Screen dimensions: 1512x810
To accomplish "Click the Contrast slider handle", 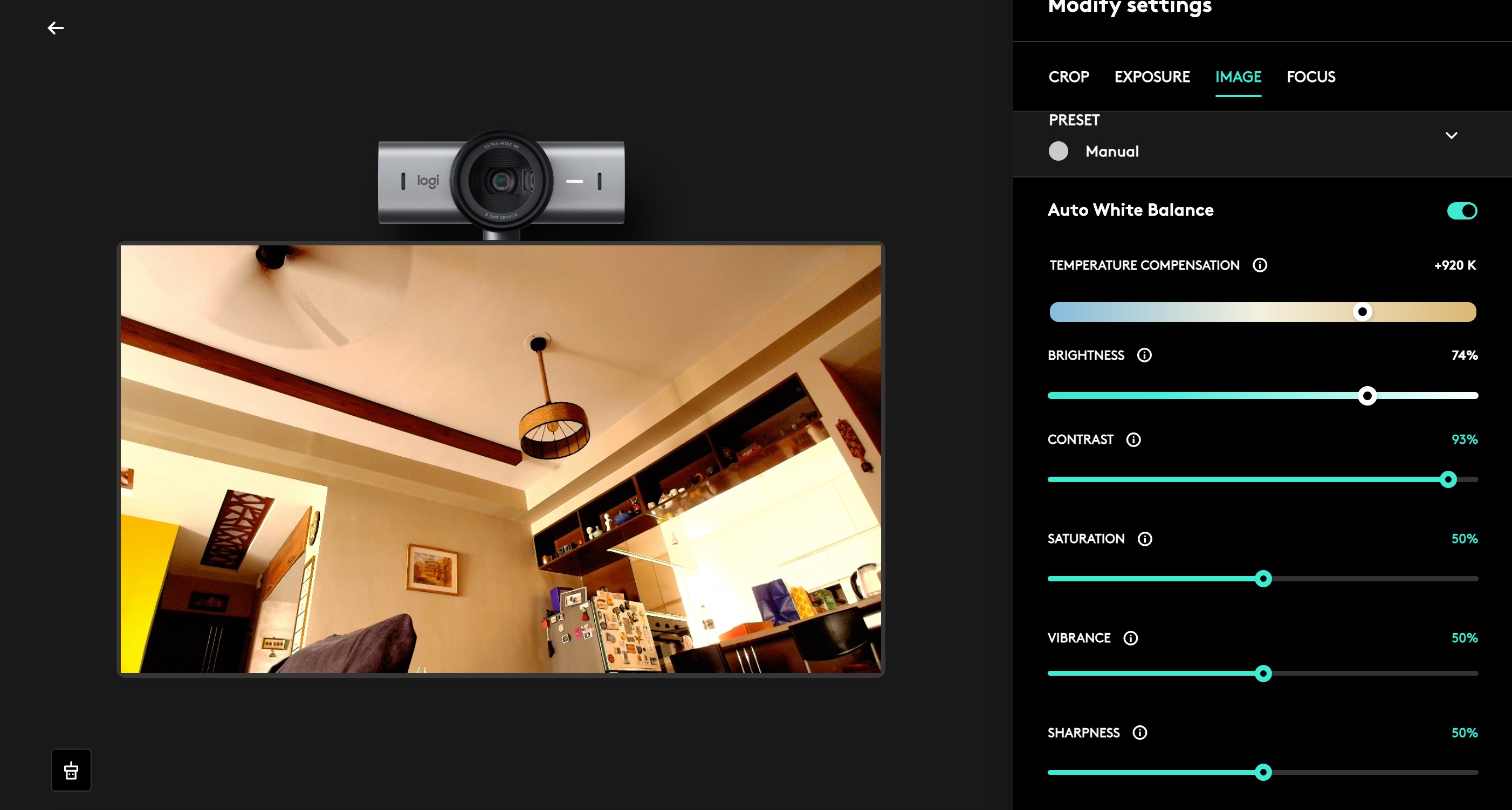I will click(1448, 479).
